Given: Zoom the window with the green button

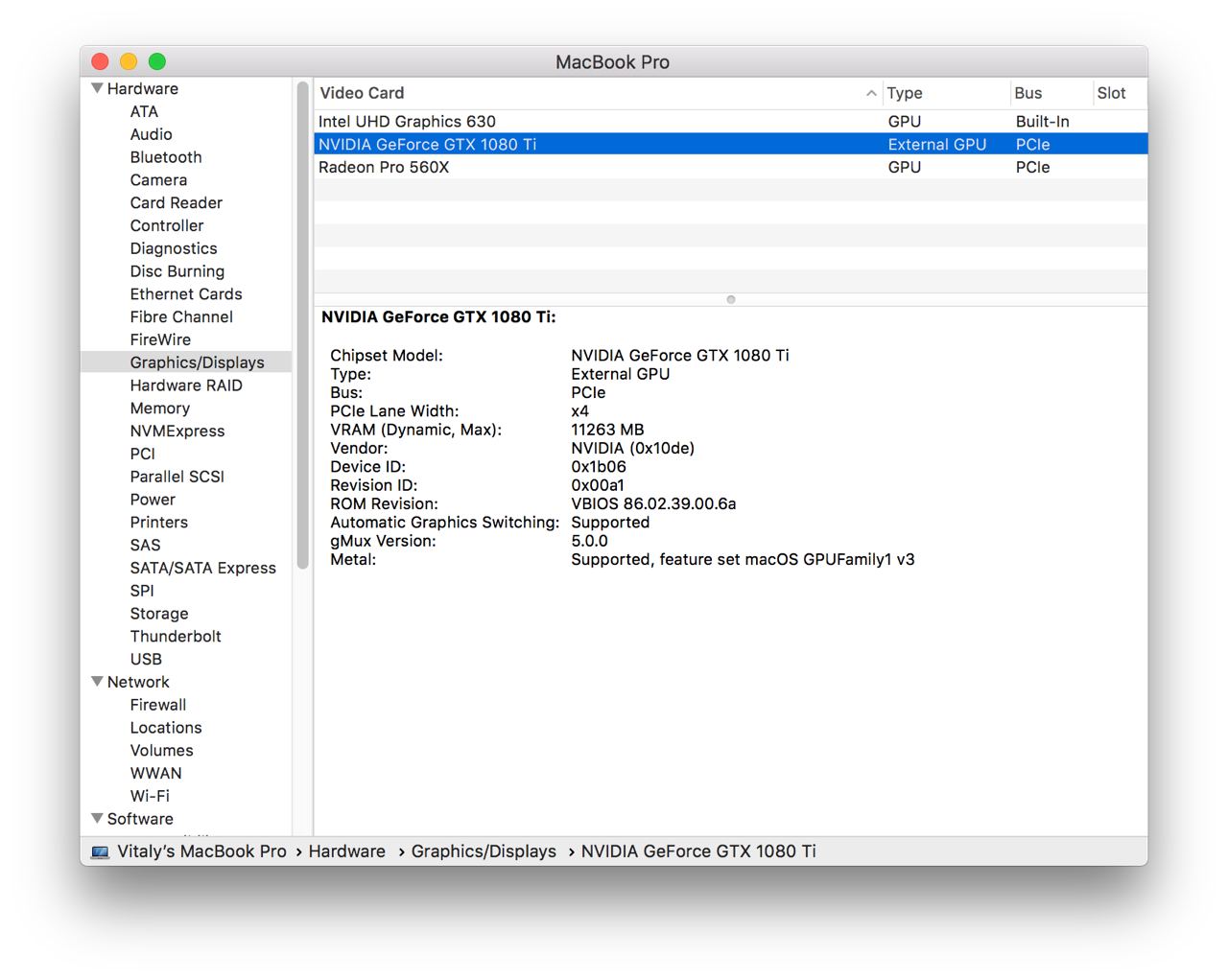Looking at the screenshot, I should pyautogui.click(x=157, y=61).
